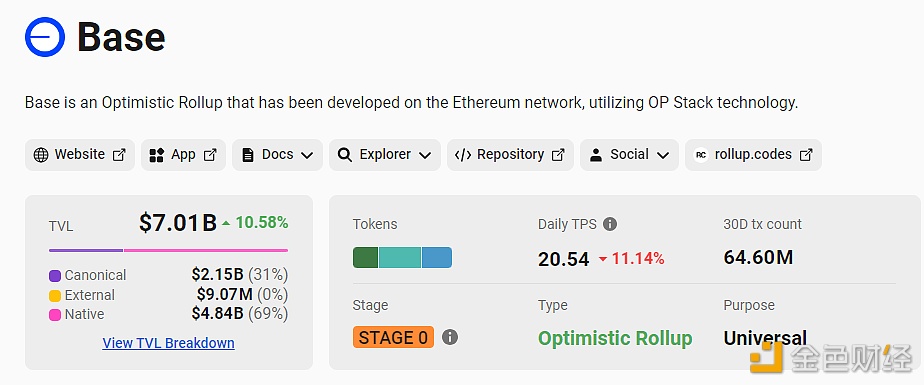Open the View TVL Breakdown link
924x385 pixels.
169,343
